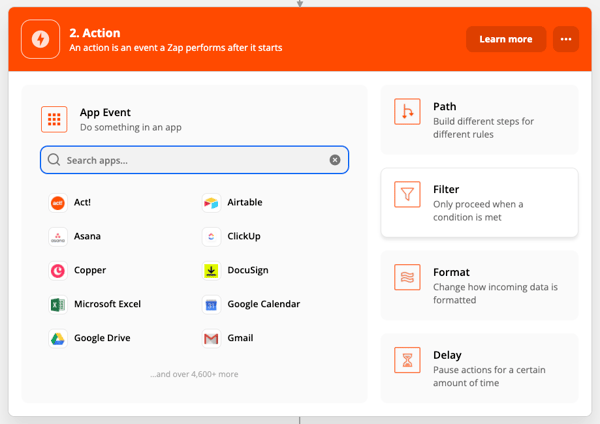
Task: Click '...and over 4,600+ more' text
Action: 194,374
